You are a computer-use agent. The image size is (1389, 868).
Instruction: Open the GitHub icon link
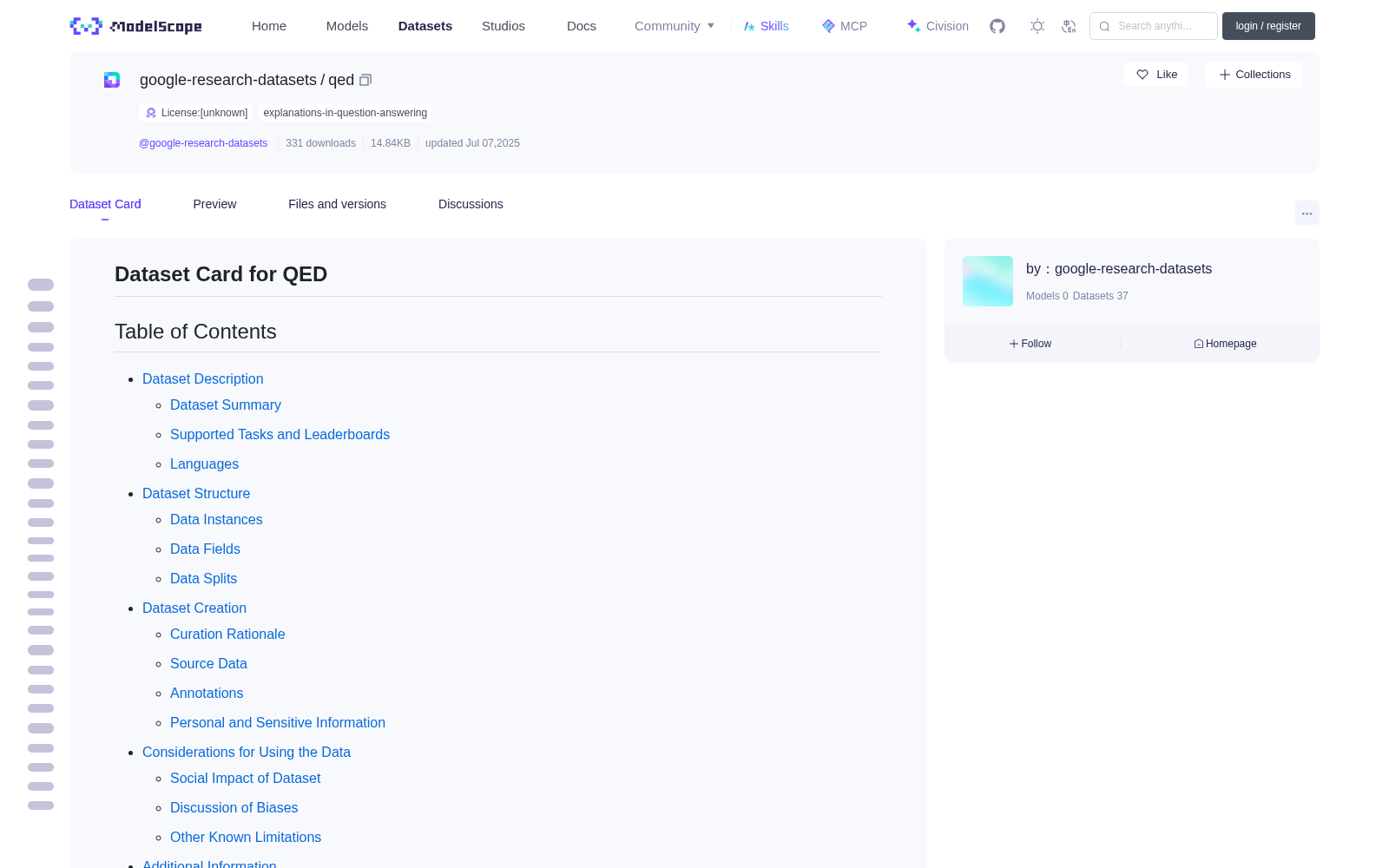pos(997,26)
